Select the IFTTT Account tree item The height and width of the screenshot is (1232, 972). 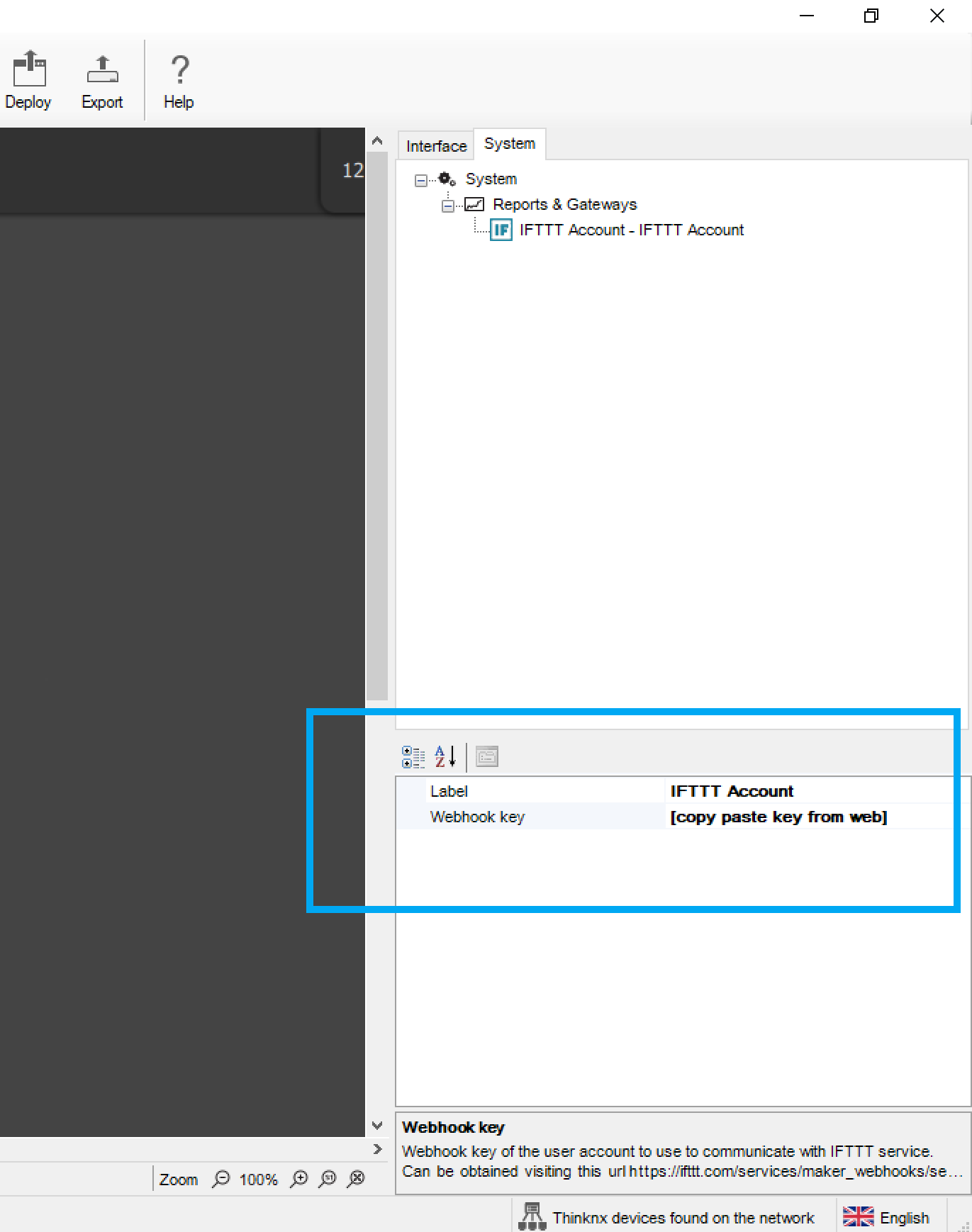(x=631, y=230)
